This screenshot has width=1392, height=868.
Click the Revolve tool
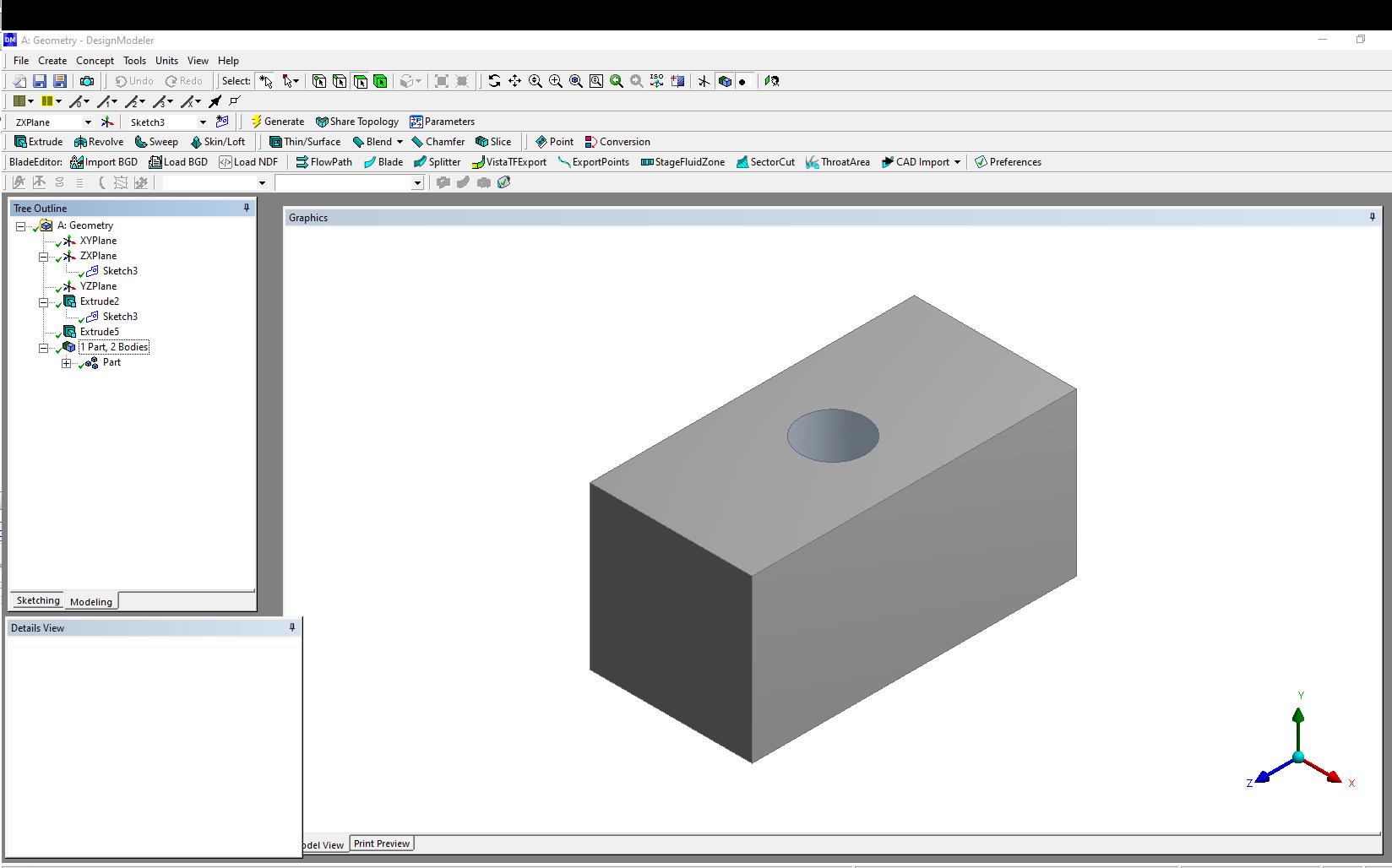(x=99, y=142)
